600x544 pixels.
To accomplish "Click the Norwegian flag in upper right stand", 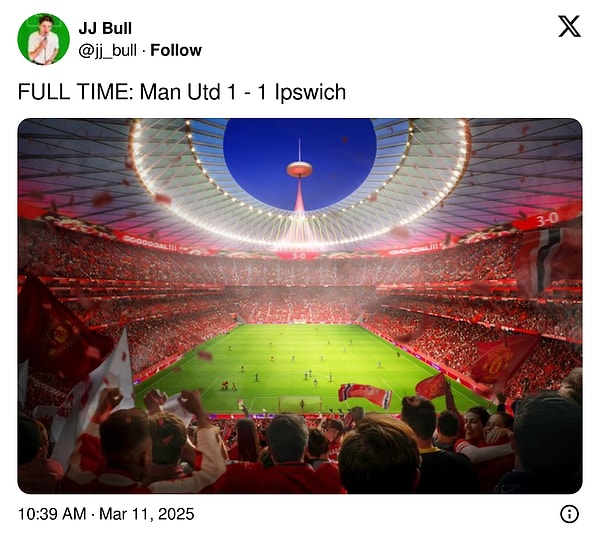I will tap(547, 256).
